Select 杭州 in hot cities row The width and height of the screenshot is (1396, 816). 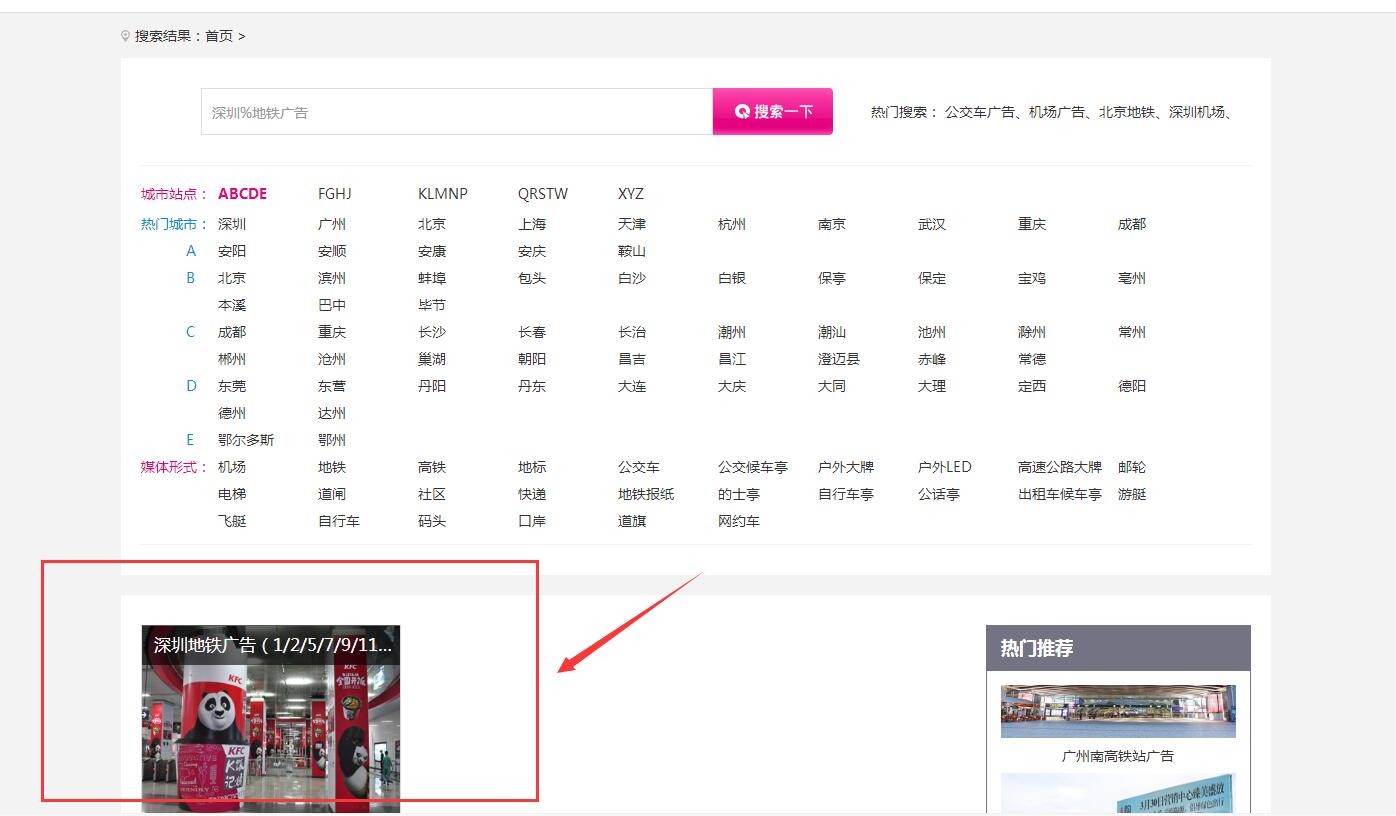pyautogui.click(x=732, y=224)
